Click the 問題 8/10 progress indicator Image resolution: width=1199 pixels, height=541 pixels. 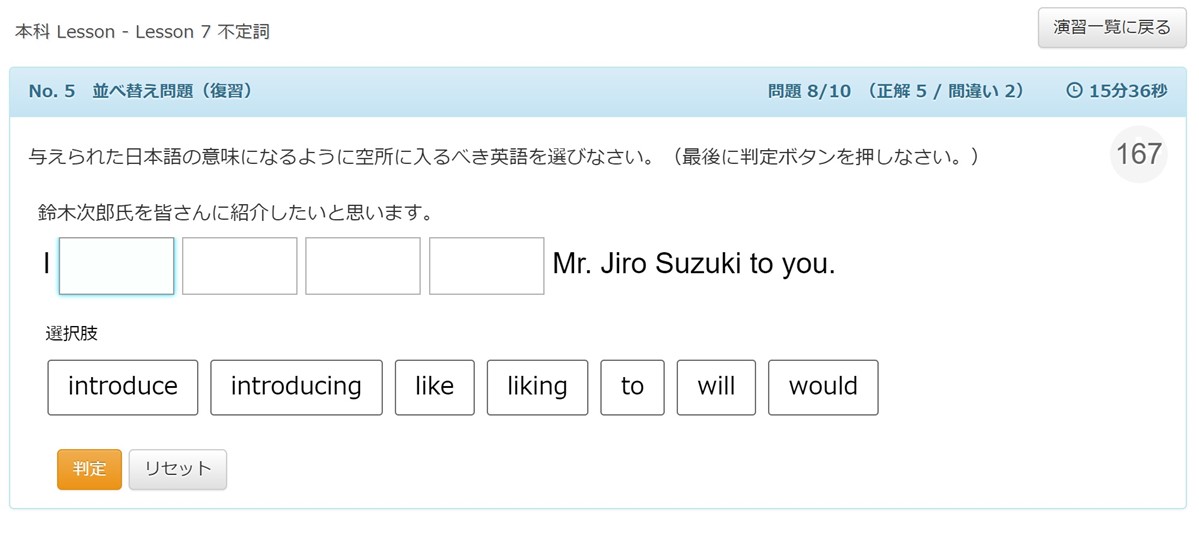tap(809, 91)
